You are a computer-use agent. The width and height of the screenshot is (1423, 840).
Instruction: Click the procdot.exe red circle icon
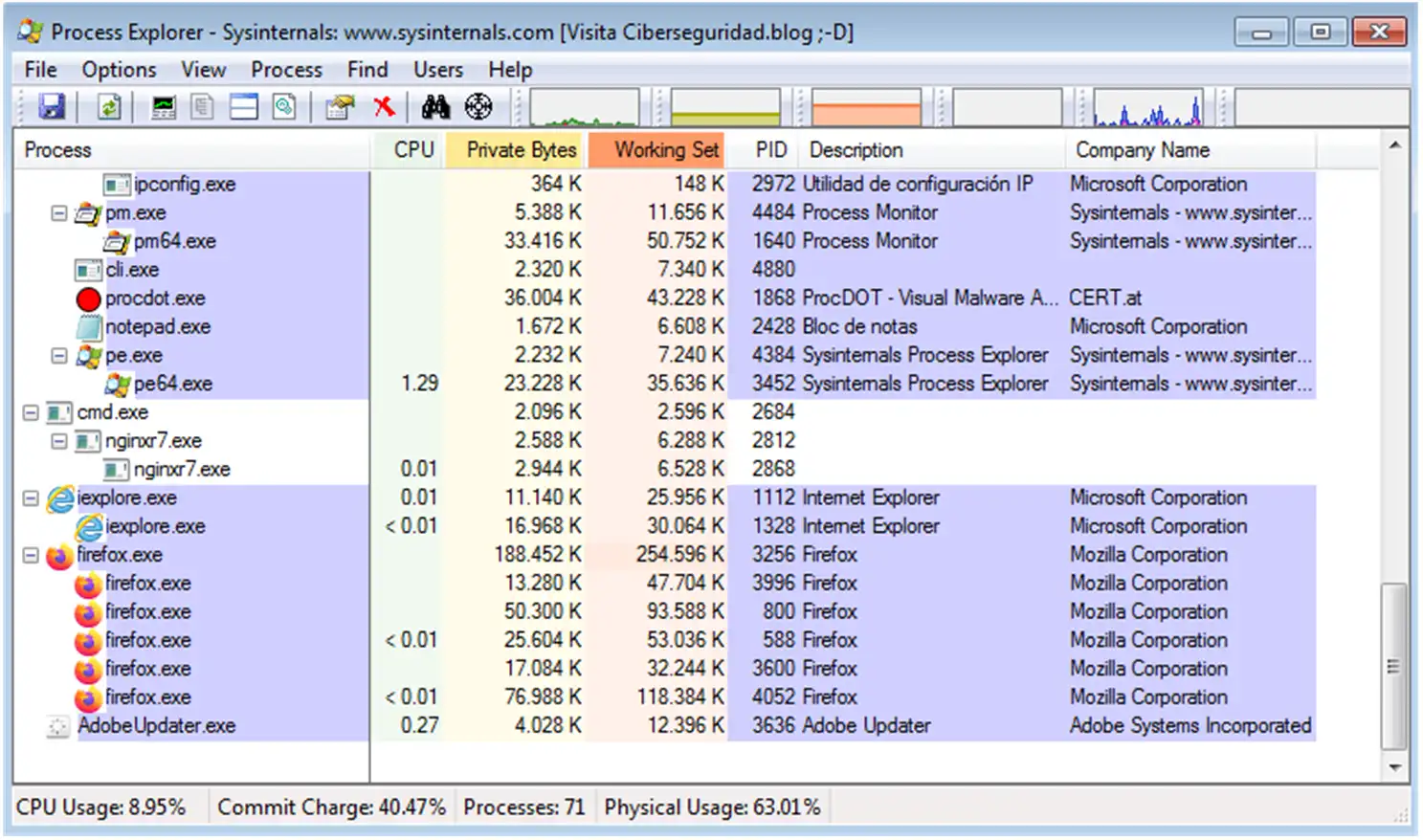pos(88,299)
